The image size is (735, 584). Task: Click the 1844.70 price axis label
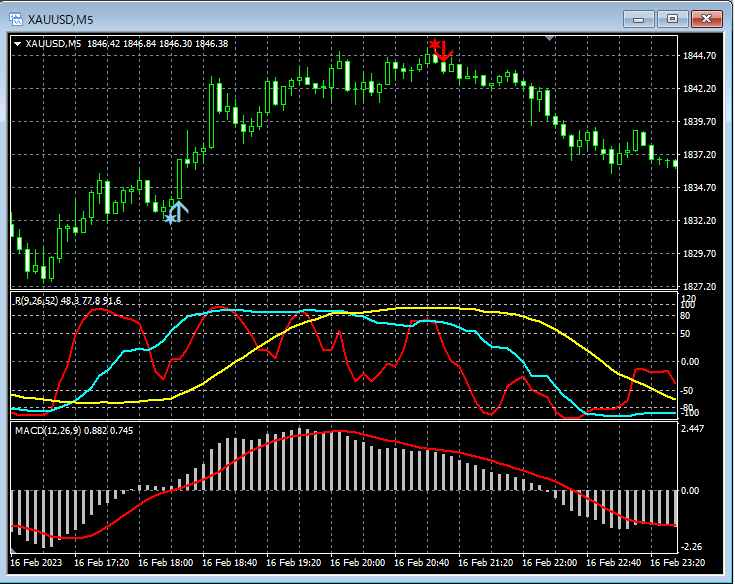point(698,56)
